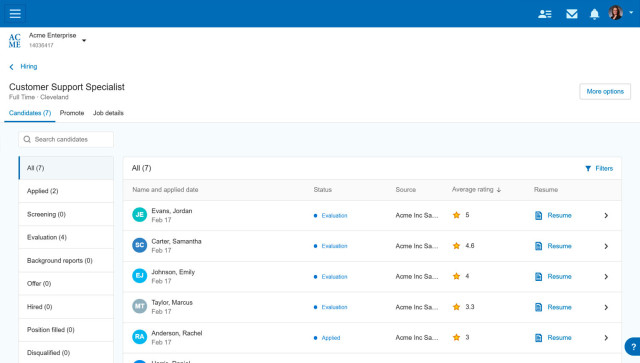640x363 pixels.
Task: Open the help question mark button
Action: tap(633, 347)
